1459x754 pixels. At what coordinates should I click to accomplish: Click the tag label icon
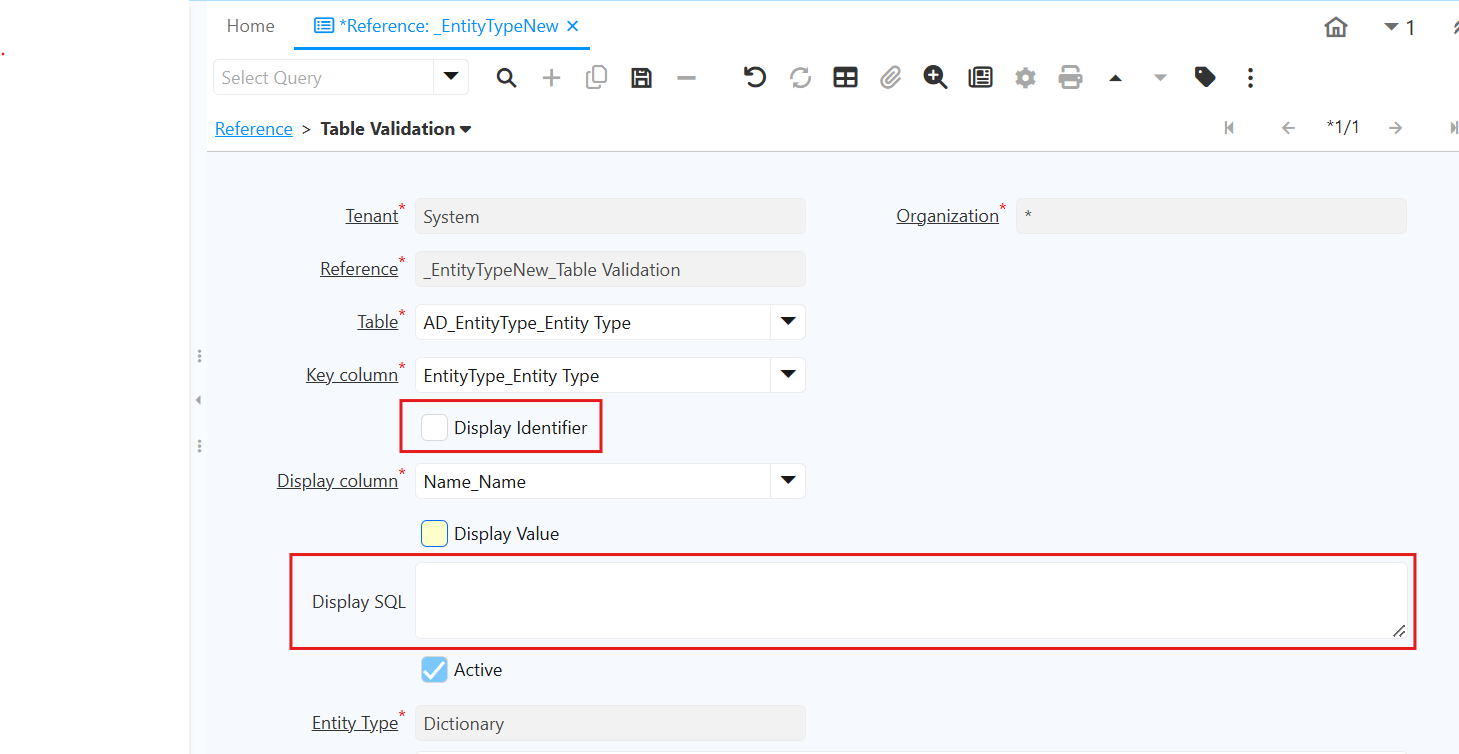(x=1205, y=78)
